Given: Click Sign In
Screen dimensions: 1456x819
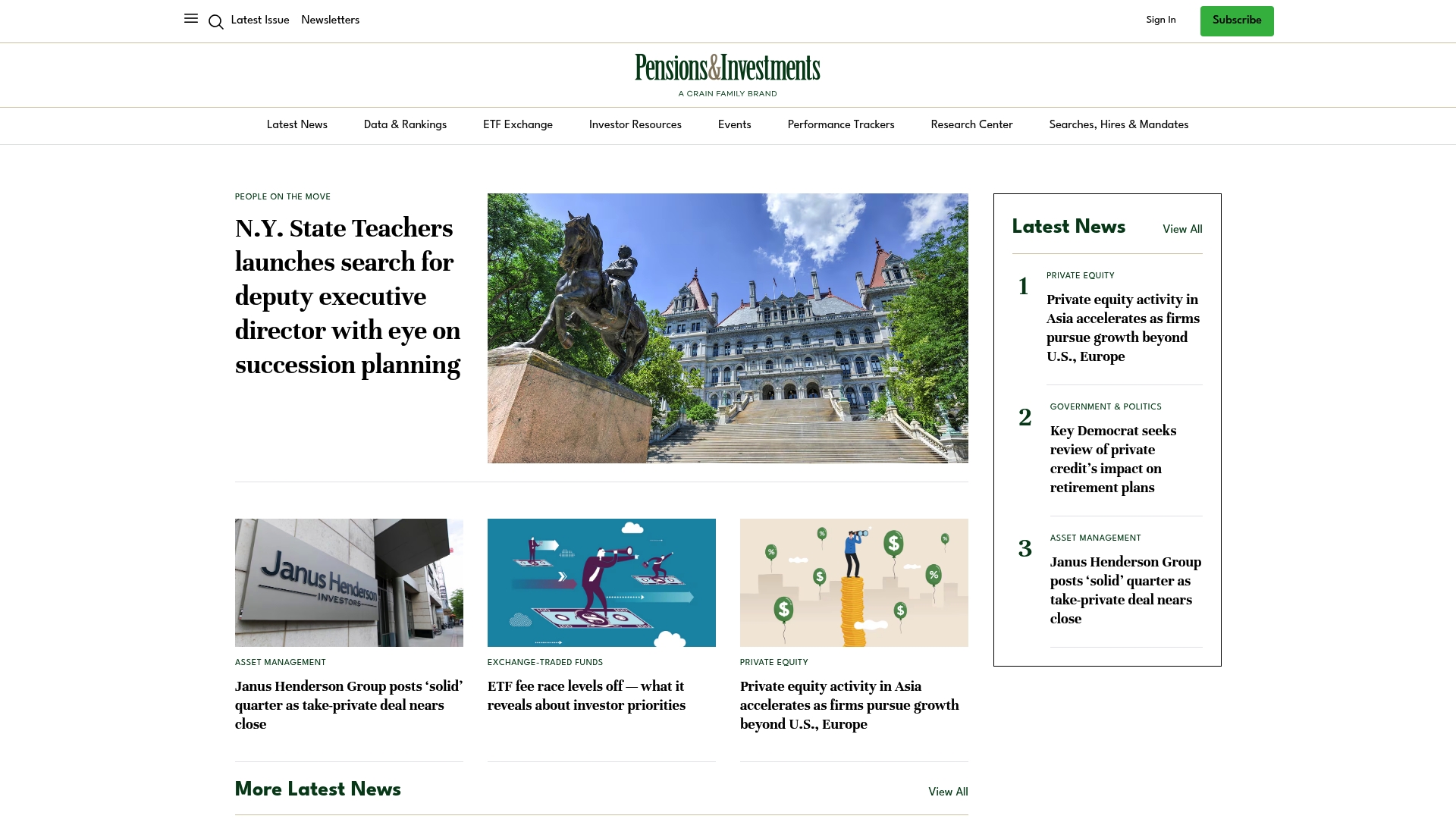Looking at the screenshot, I should point(1161,20).
